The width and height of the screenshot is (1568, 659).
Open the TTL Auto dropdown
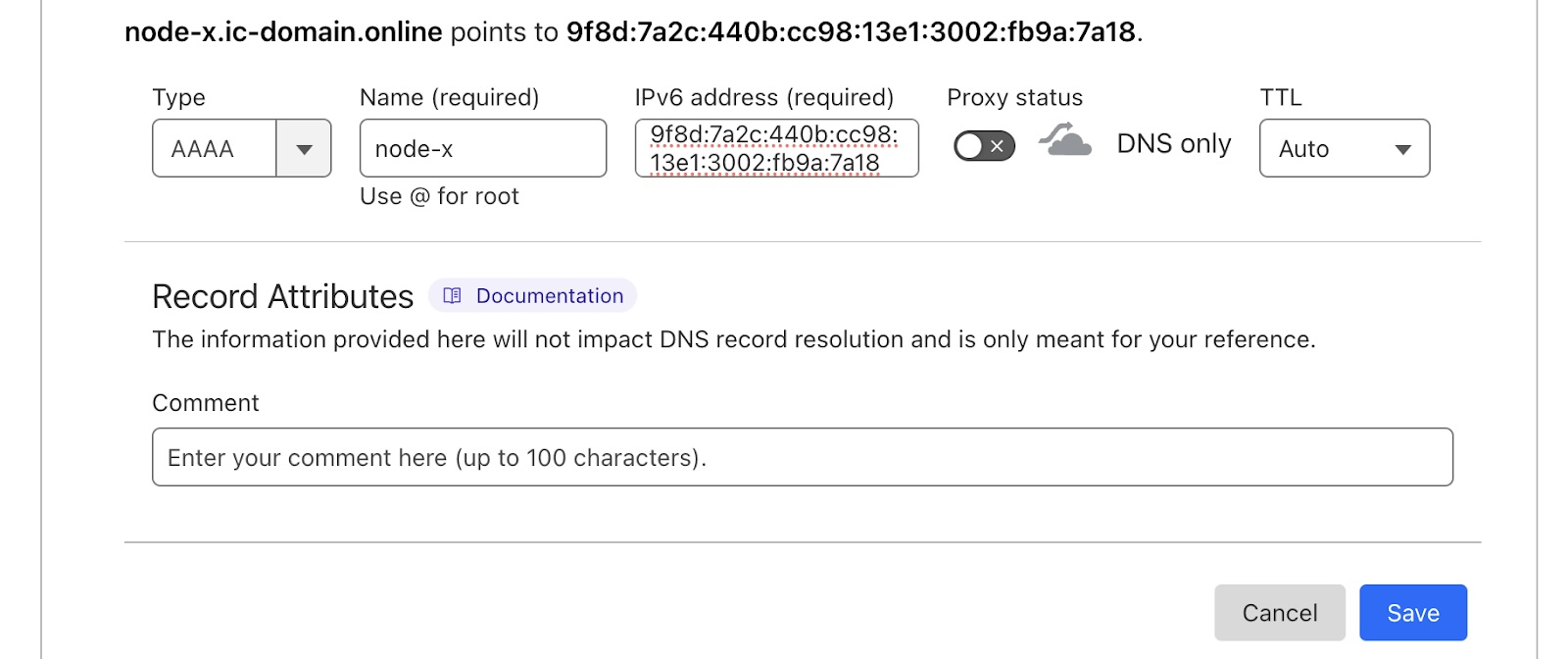pyautogui.click(x=1345, y=148)
